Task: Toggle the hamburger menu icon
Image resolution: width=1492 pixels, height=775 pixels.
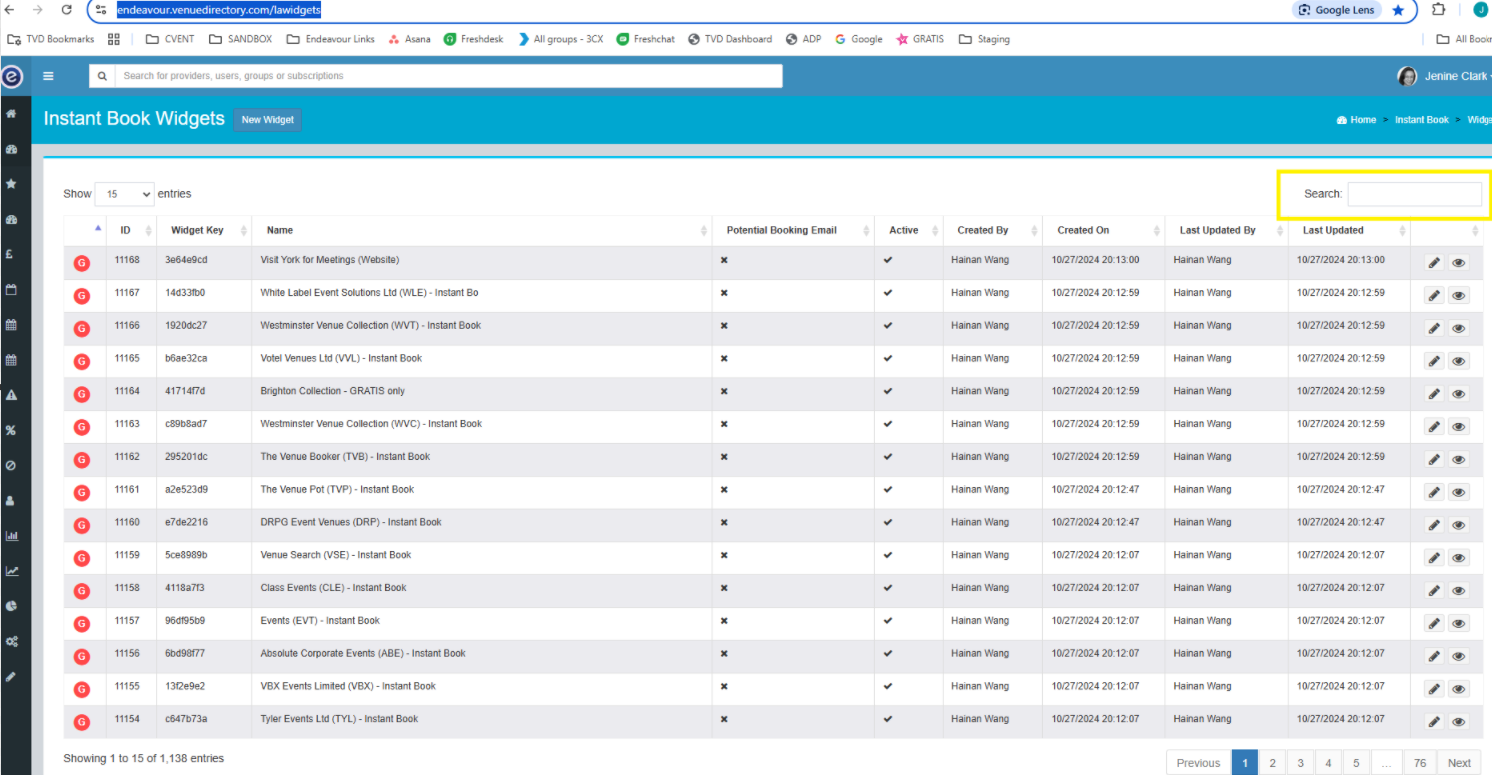Action: point(48,76)
